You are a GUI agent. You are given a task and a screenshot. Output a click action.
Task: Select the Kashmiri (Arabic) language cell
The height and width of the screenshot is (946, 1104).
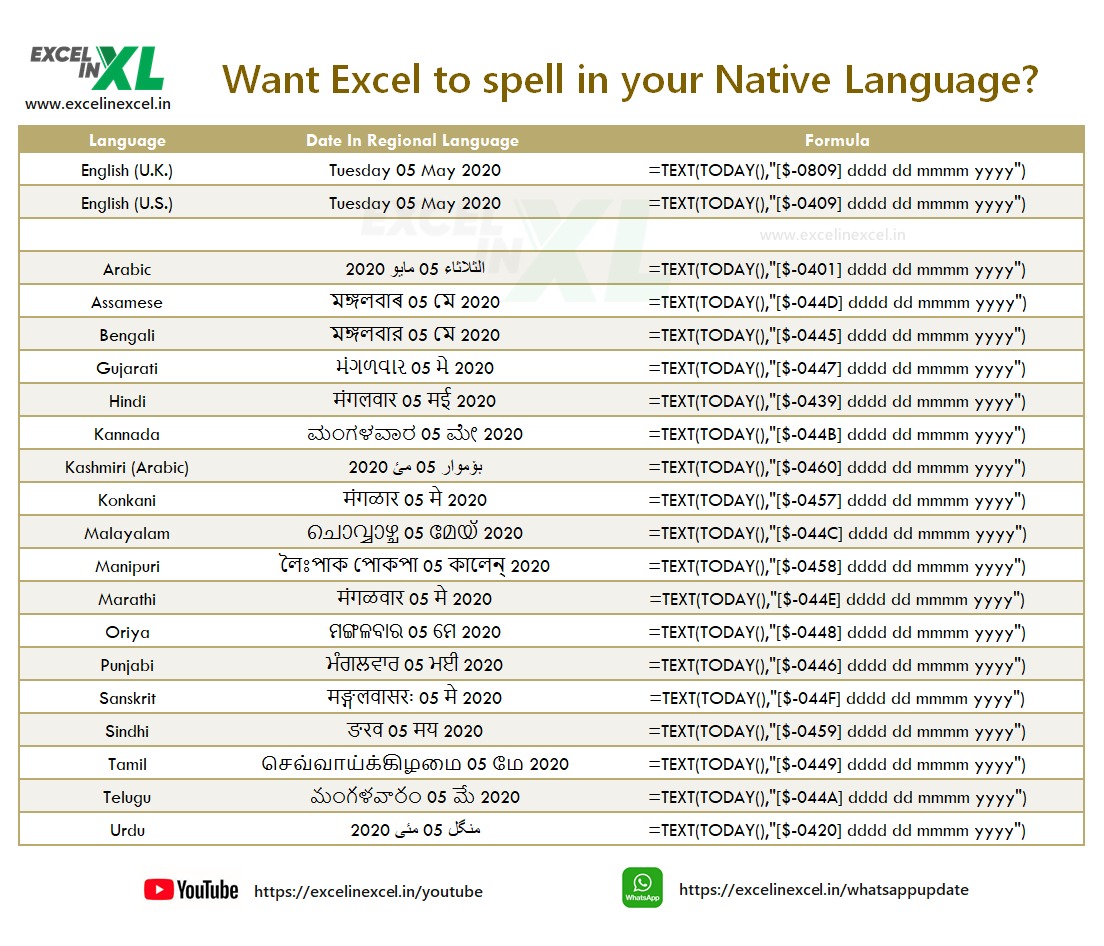tap(127, 467)
